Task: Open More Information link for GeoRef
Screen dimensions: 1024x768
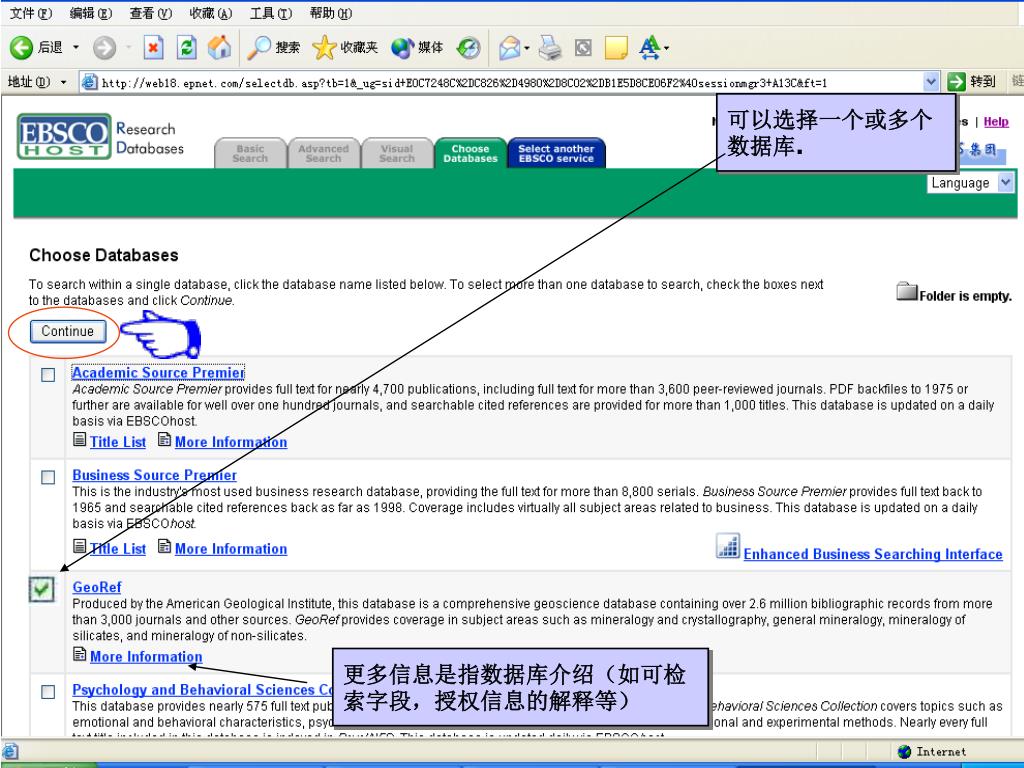Action: (x=146, y=656)
